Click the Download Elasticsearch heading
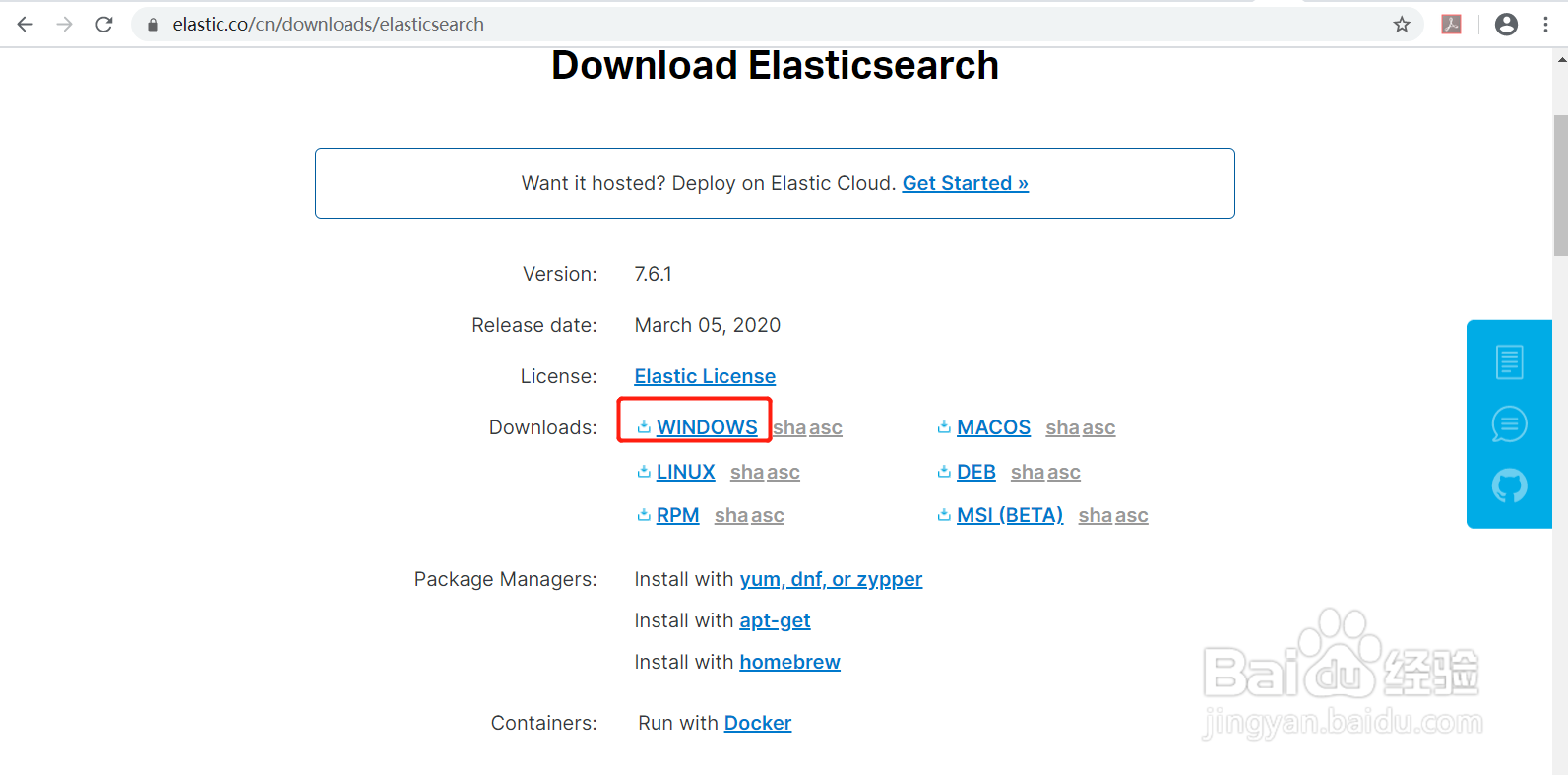The image size is (1568, 775). click(775, 65)
